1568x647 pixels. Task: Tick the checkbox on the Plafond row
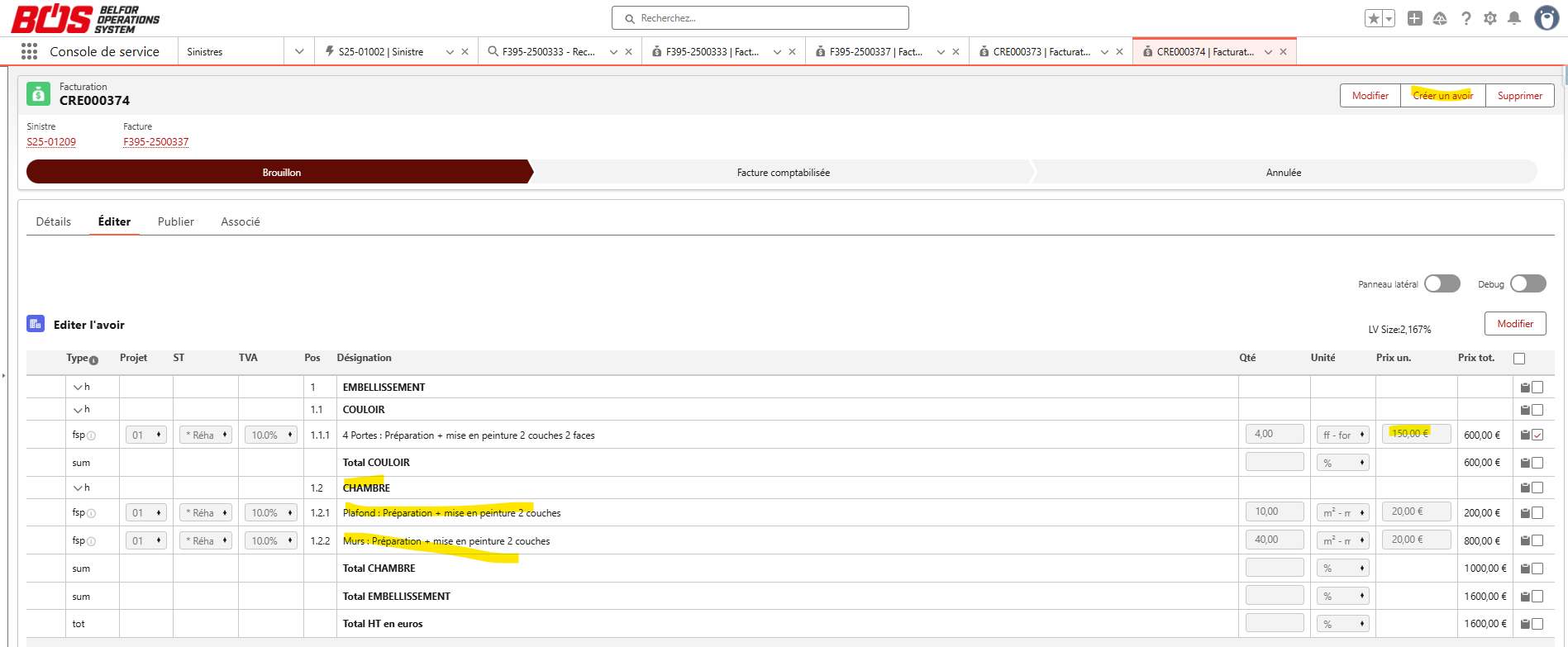click(1537, 513)
